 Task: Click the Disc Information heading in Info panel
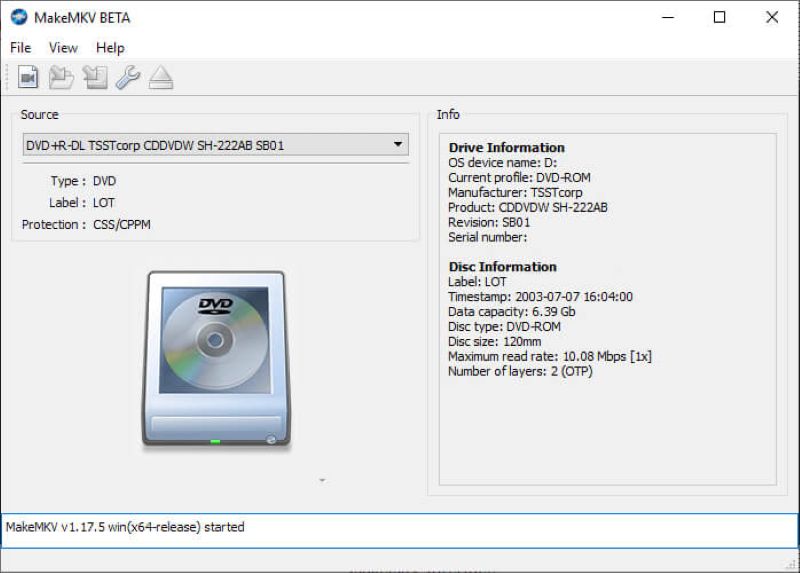[x=502, y=267]
